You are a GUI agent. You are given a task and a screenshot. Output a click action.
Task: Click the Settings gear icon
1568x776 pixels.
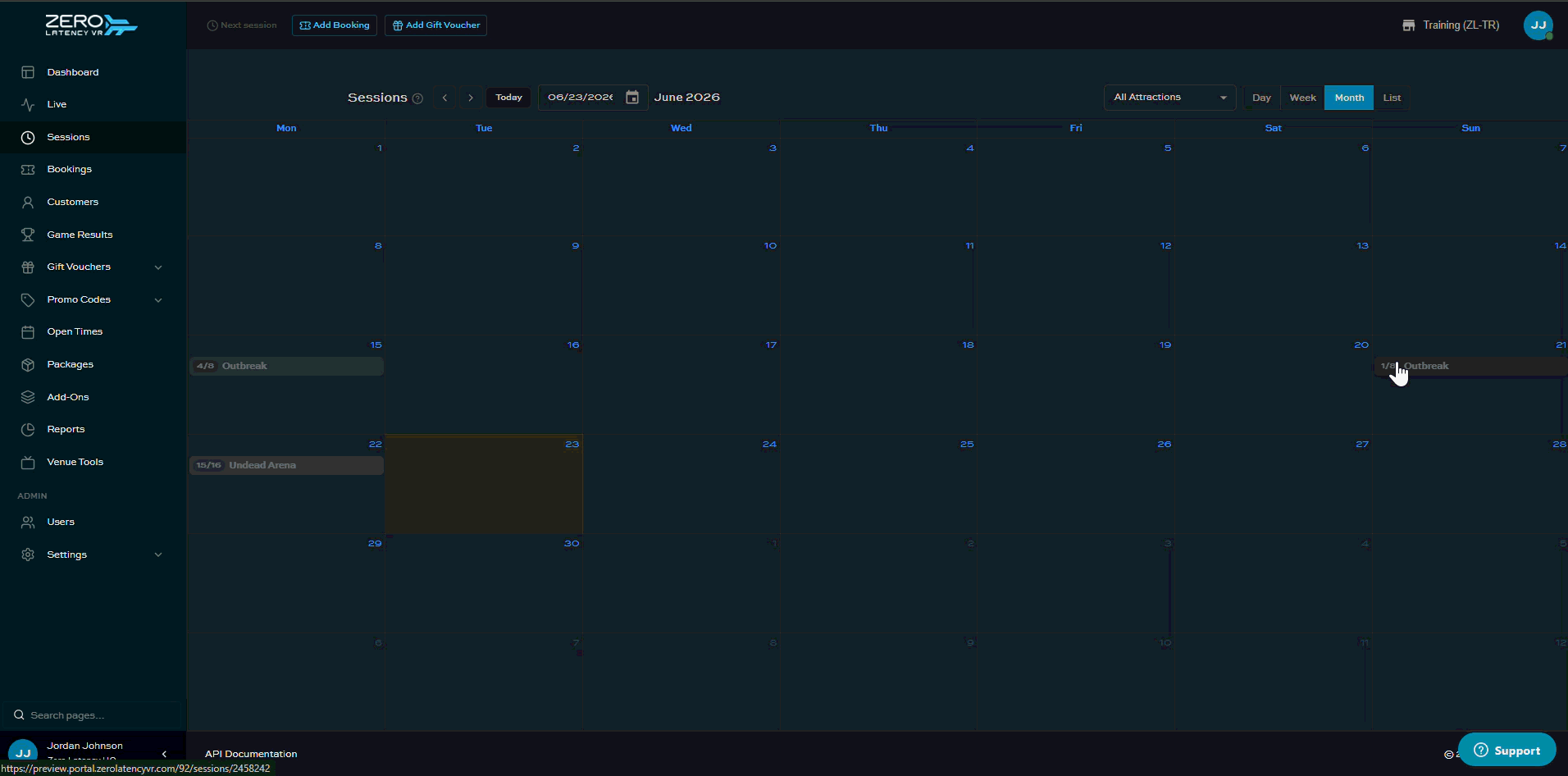click(x=28, y=555)
